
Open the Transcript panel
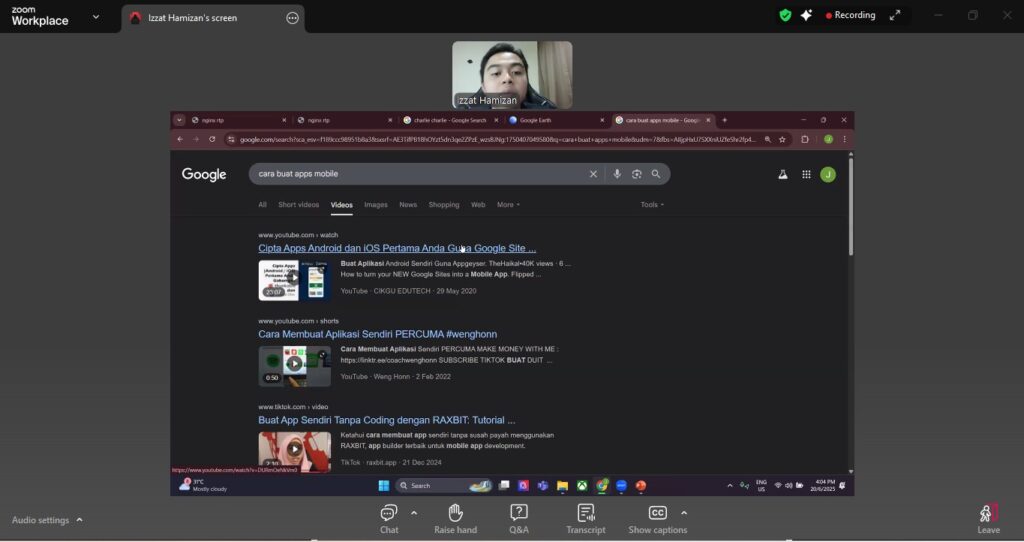pyautogui.click(x=586, y=518)
